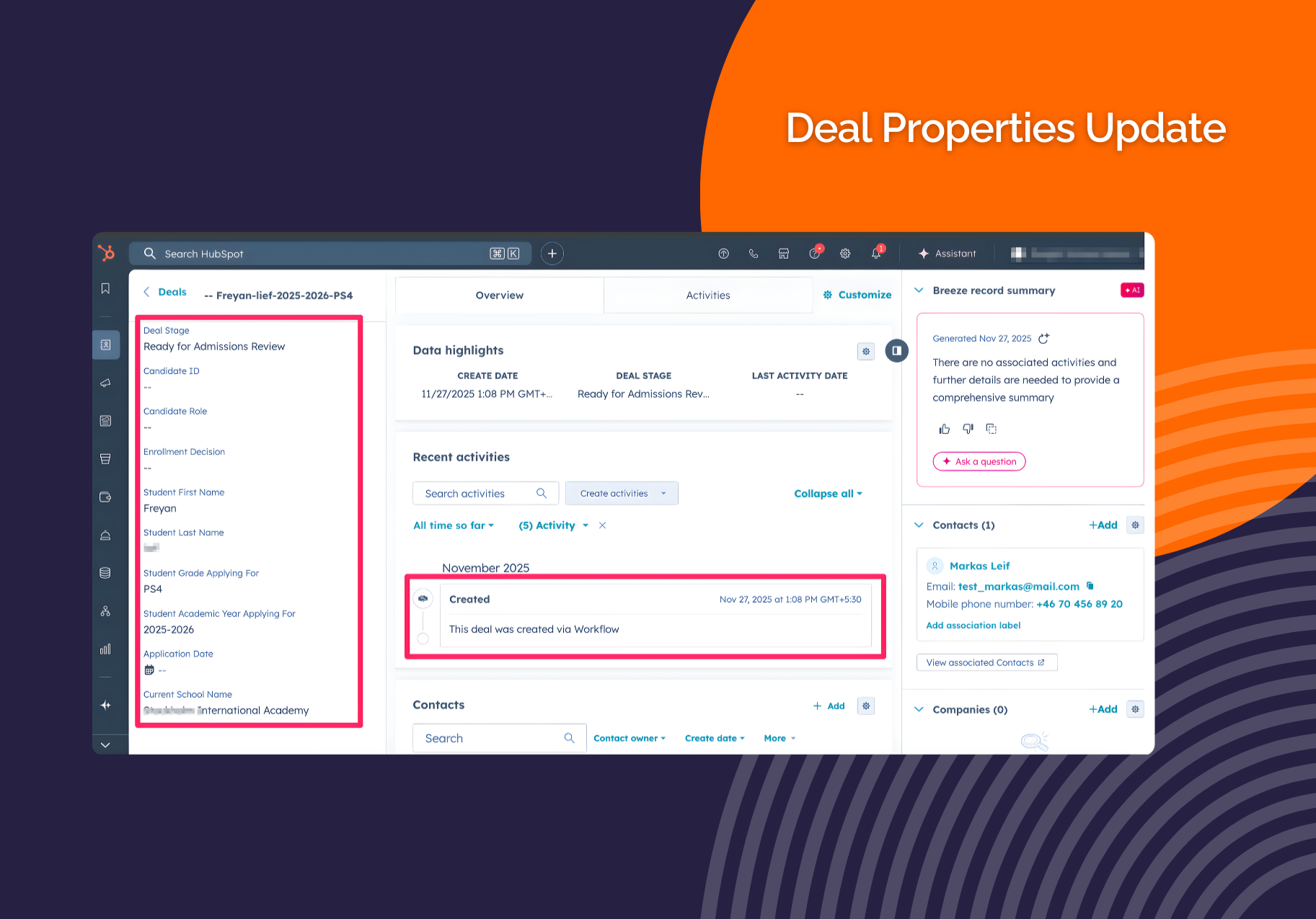Open notifications bell with red badge
1316x919 pixels.
pyautogui.click(x=875, y=254)
